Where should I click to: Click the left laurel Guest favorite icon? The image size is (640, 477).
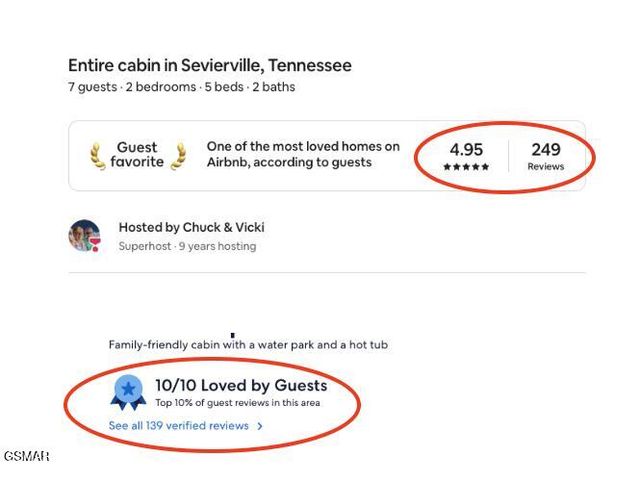coord(98,155)
